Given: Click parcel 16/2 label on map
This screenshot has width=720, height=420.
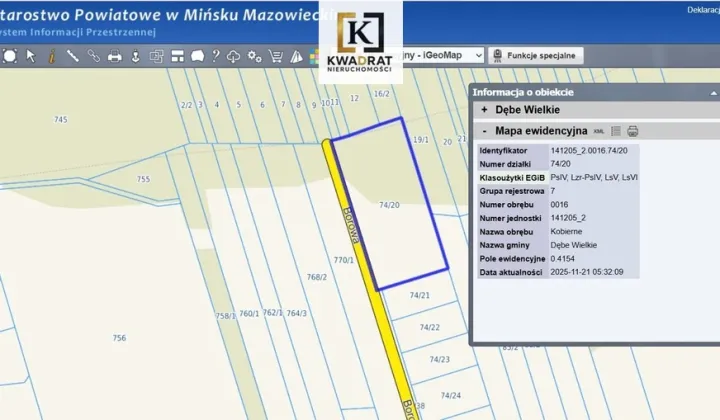Looking at the screenshot, I should tap(382, 94).
